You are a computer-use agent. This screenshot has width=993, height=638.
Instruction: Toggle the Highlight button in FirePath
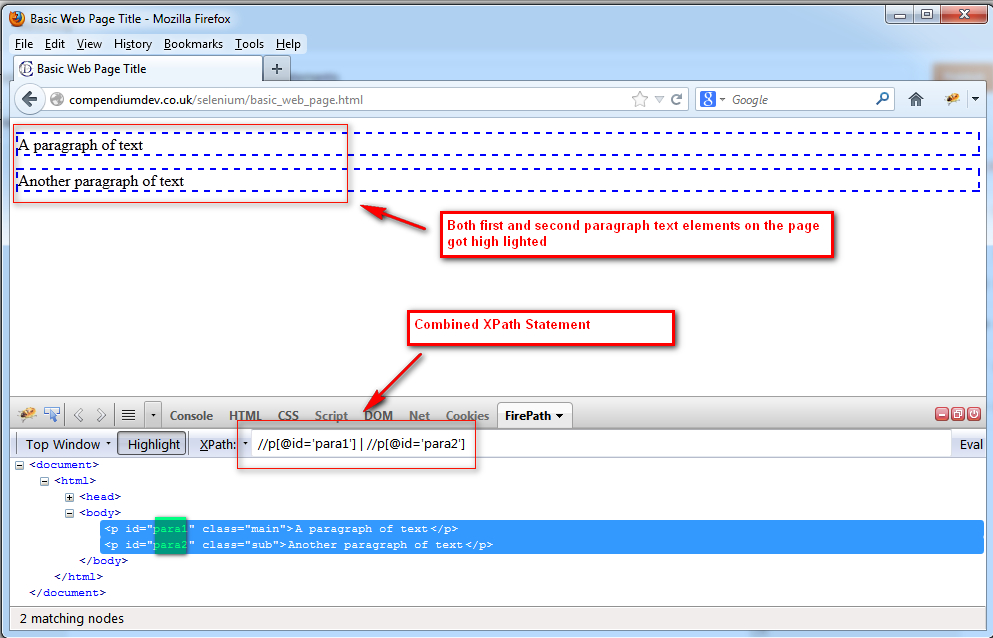click(151, 443)
